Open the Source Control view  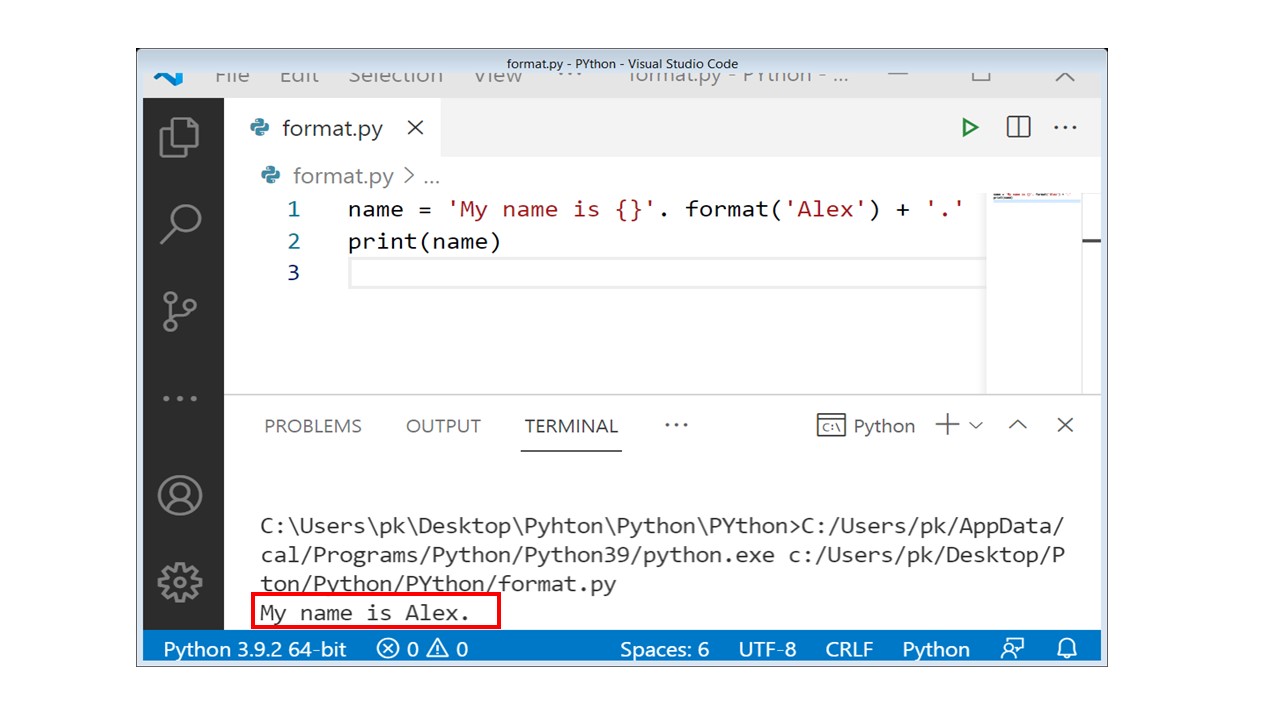[180, 310]
